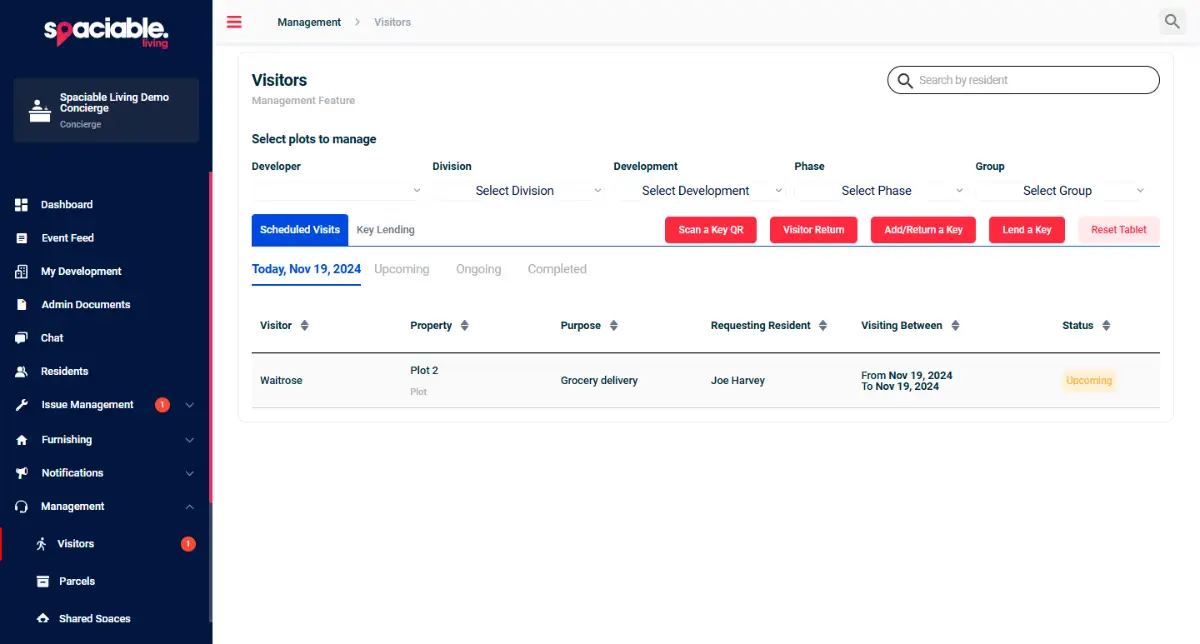Screen dimensions: 1200x644
Task: Click the Visitors walking person icon
Action: (x=41, y=544)
